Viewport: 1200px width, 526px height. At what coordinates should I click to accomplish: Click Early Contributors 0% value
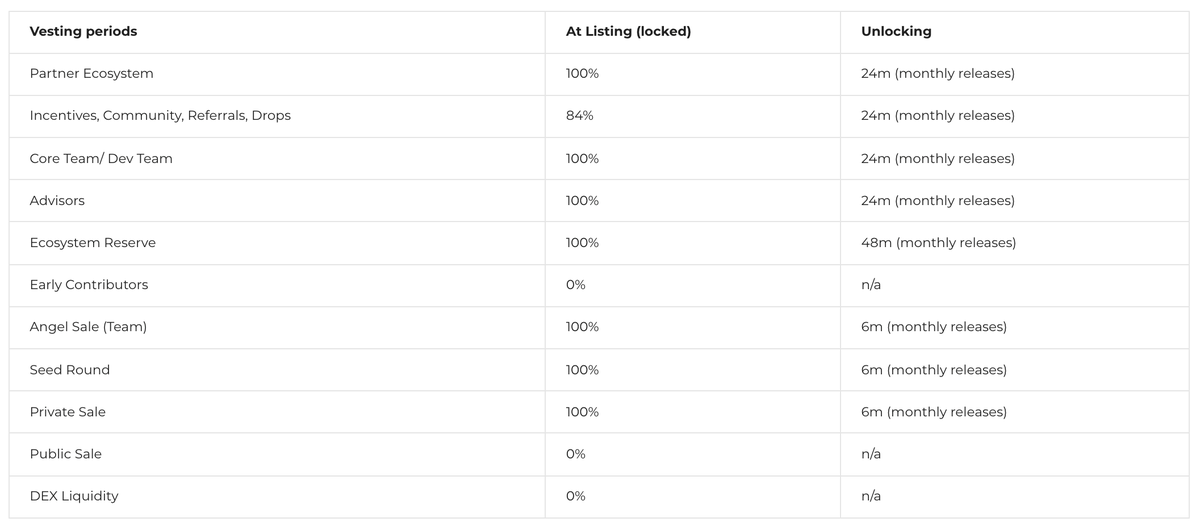[575, 285]
